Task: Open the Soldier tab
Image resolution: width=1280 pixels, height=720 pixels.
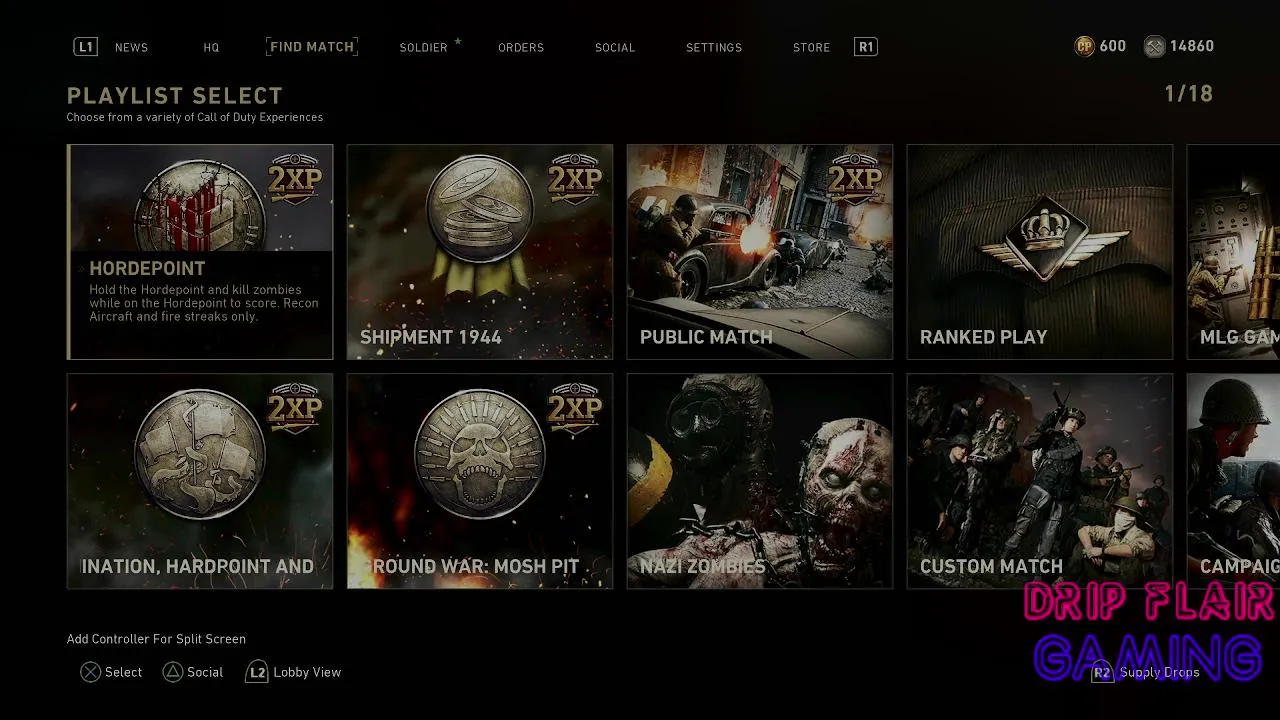Action: 423,47
